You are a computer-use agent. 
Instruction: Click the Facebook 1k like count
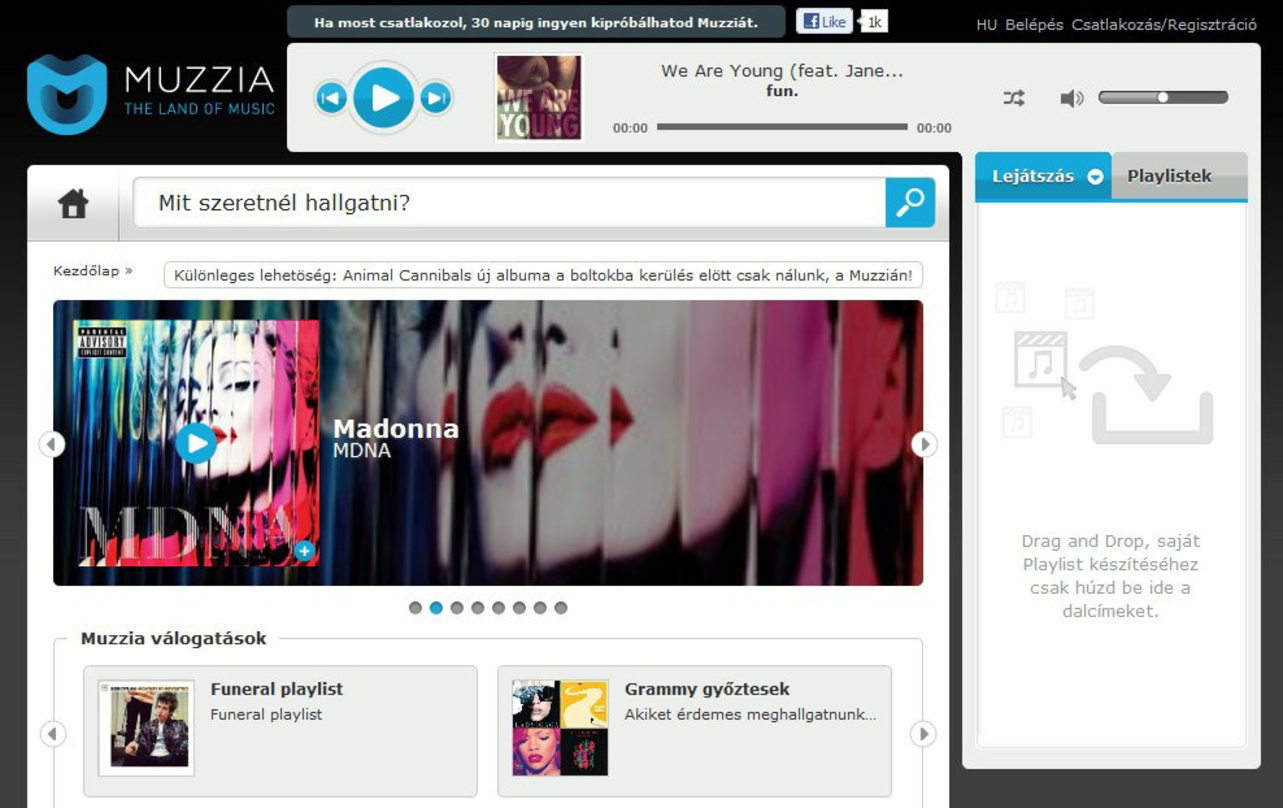[x=874, y=22]
